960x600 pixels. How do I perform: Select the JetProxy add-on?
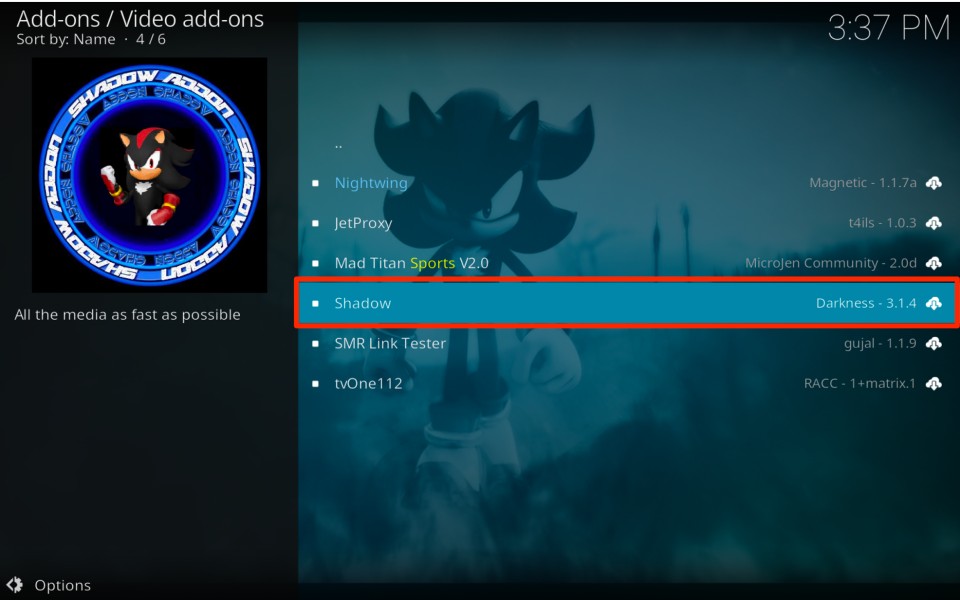(626, 223)
